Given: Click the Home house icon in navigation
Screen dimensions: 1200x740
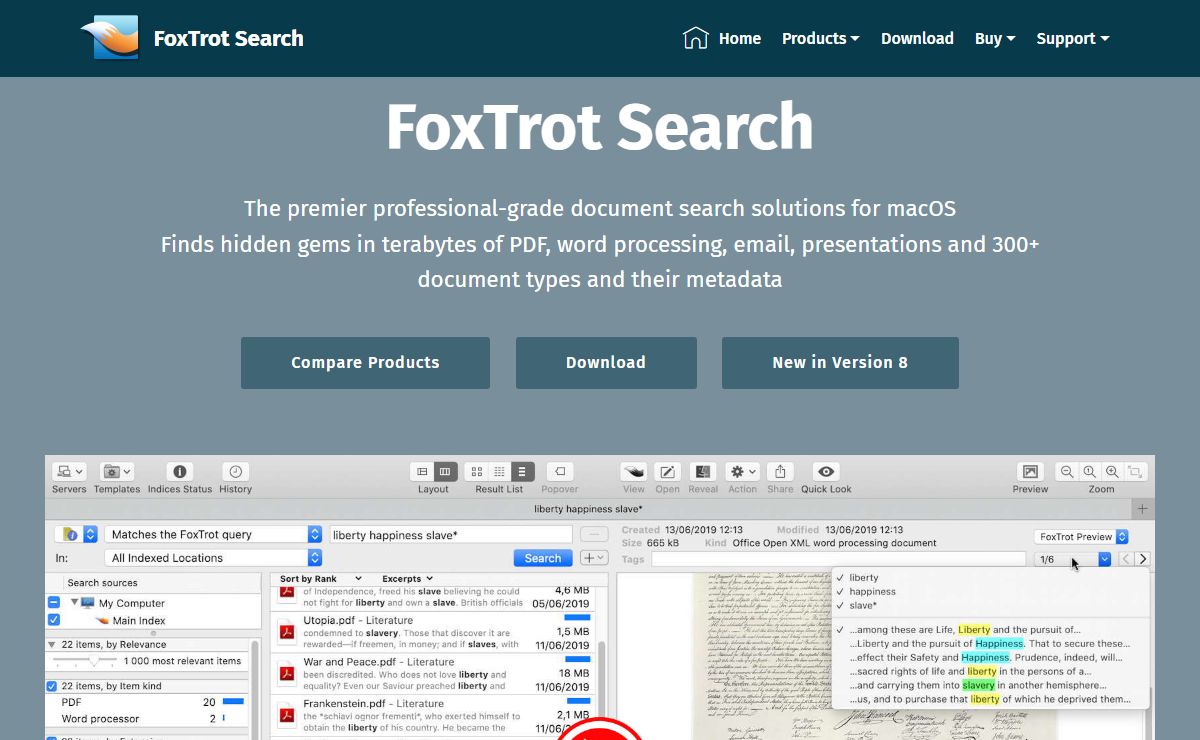Looking at the screenshot, I should click(695, 38).
